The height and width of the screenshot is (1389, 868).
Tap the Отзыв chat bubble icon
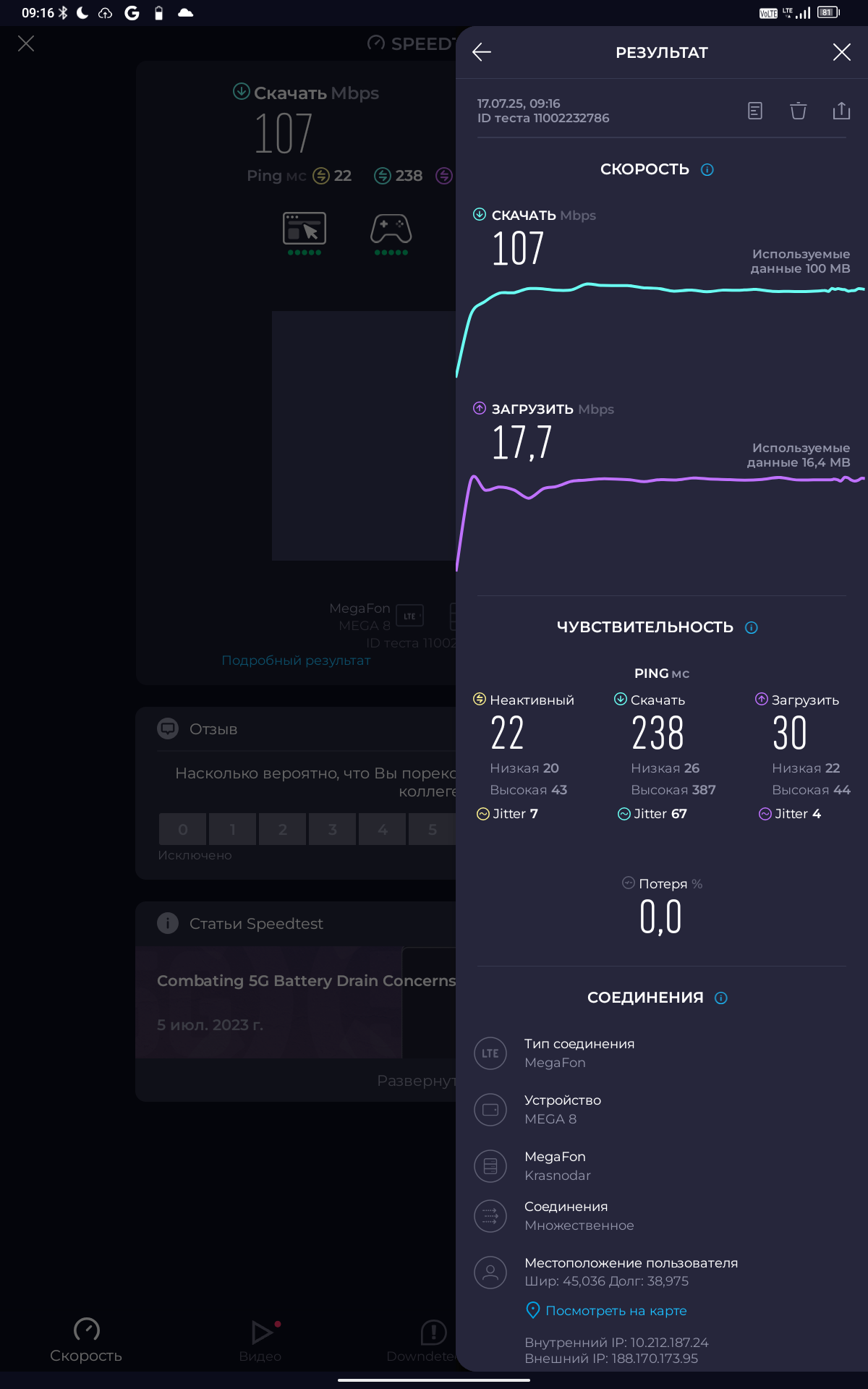[168, 729]
